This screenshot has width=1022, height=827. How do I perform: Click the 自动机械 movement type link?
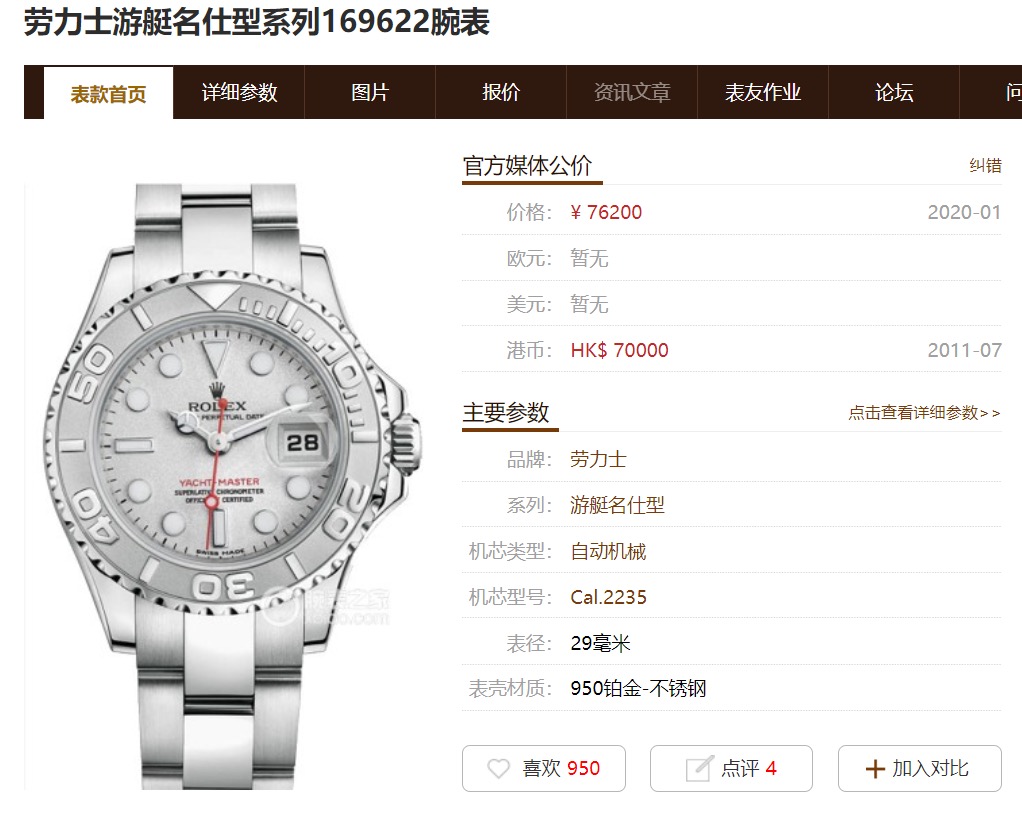[607, 551]
